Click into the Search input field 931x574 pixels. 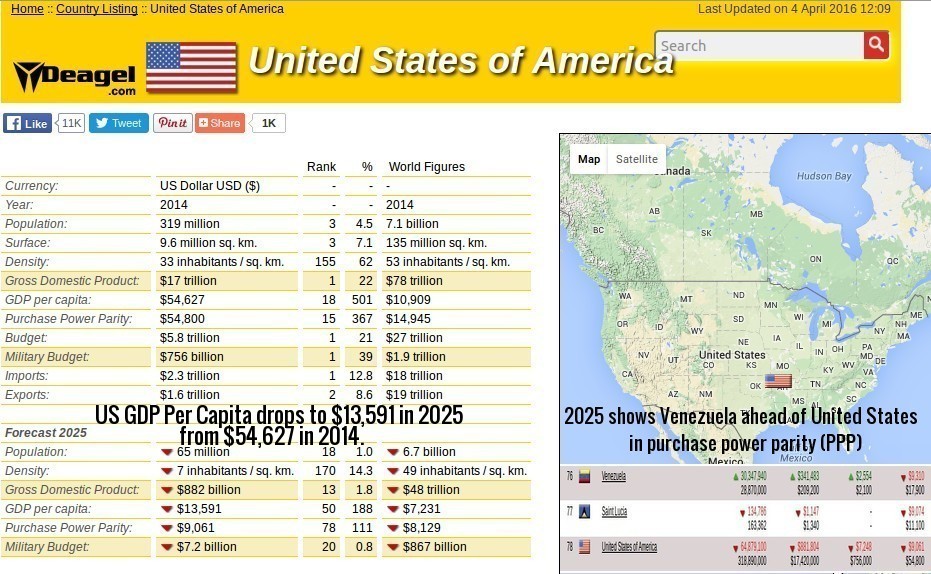(759, 45)
